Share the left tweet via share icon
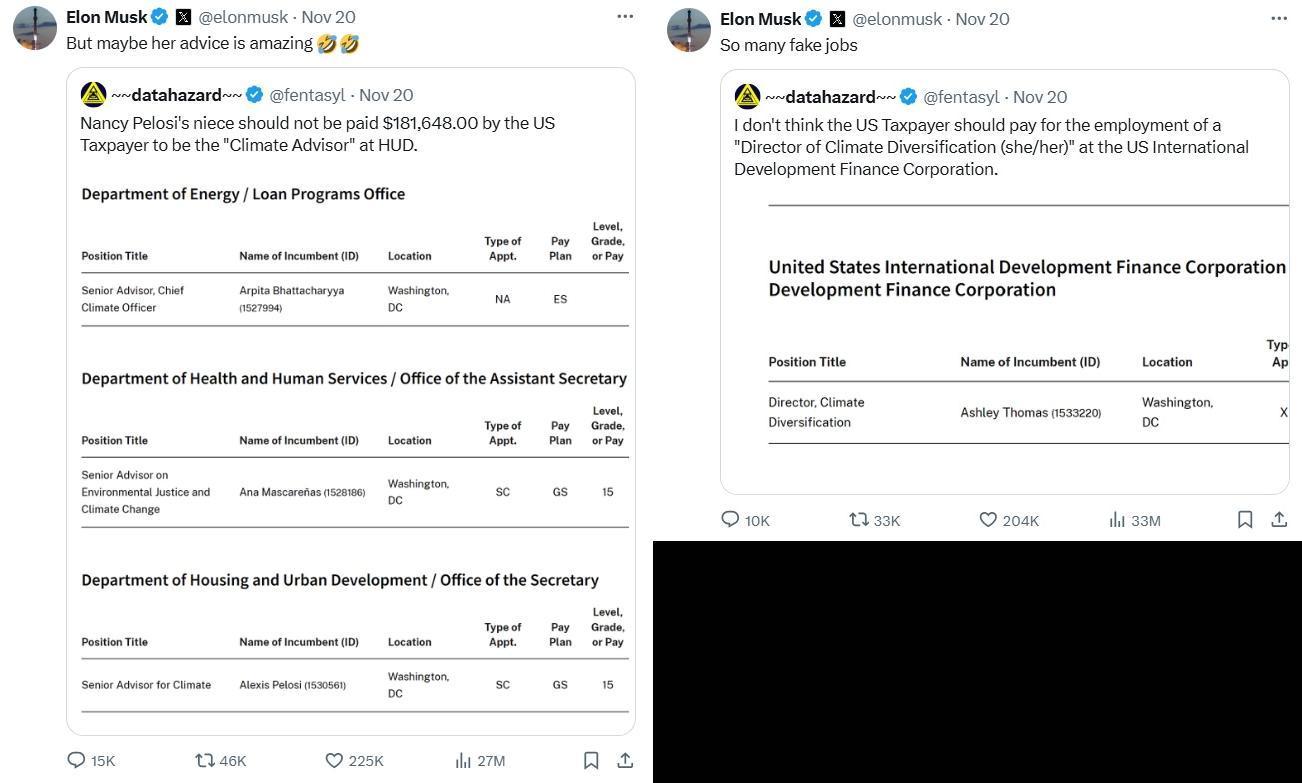 (625, 761)
